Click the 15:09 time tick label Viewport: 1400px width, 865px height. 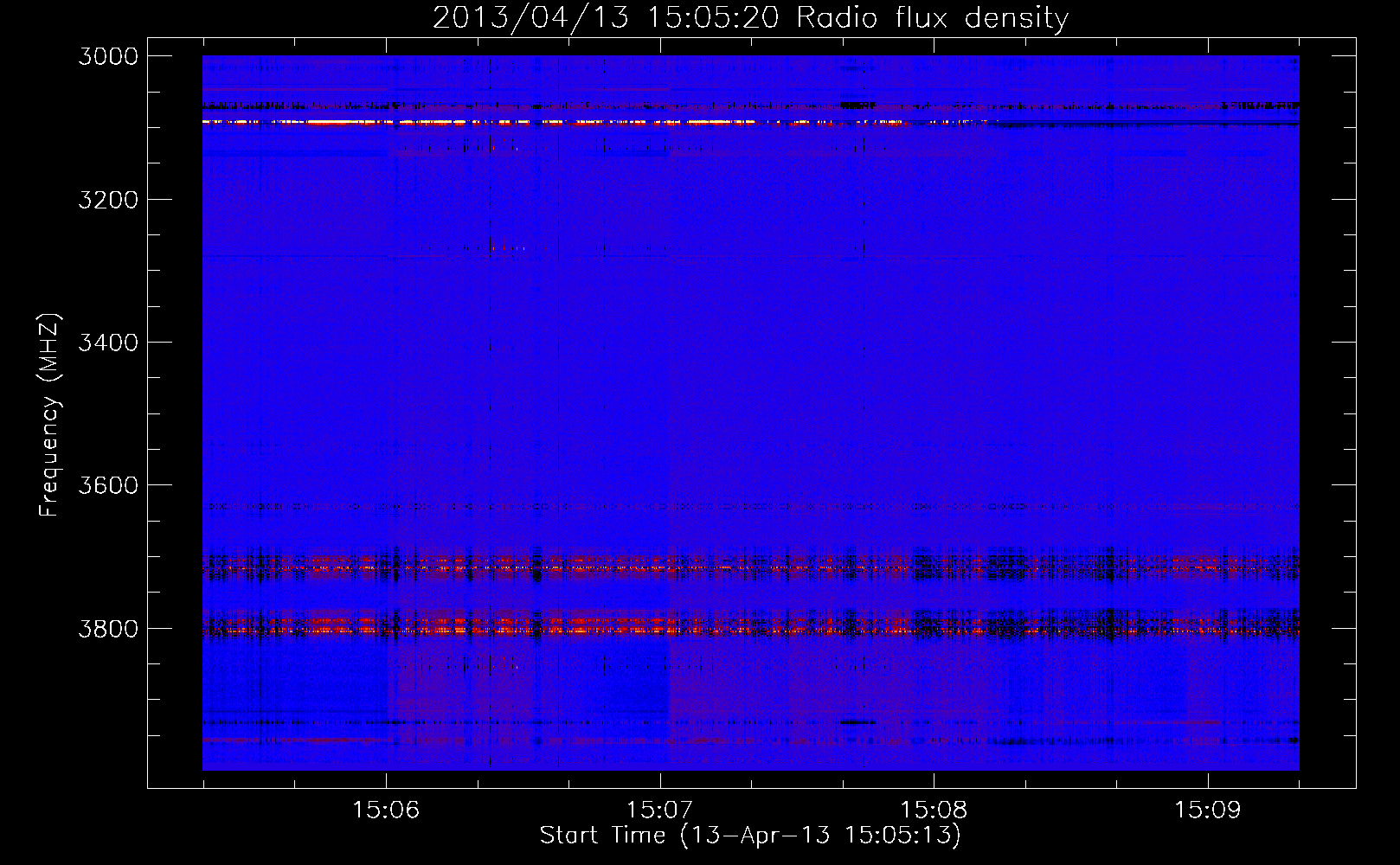click(x=1208, y=810)
